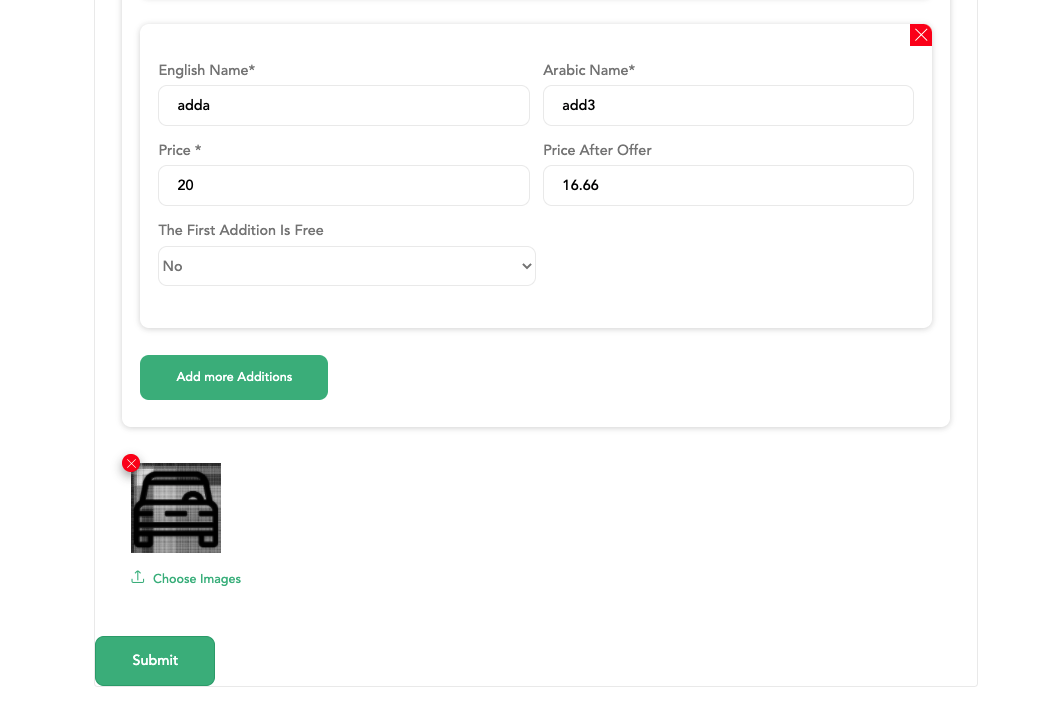Image resolution: width=1041 pixels, height=712 pixels.
Task: Open the car image thumbnail
Action: click(176, 508)
